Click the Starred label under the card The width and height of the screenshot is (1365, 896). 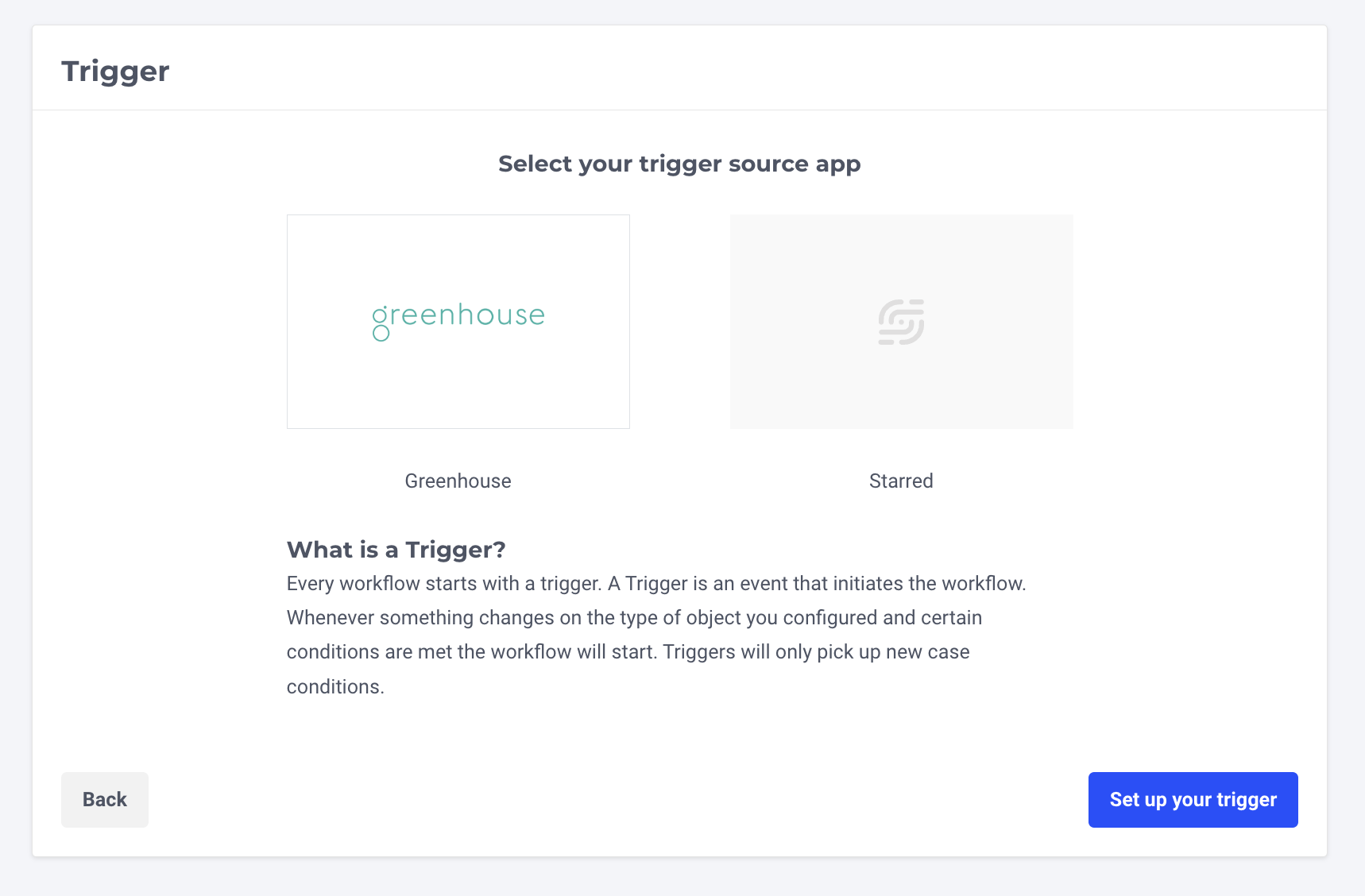tap(901, 481)
